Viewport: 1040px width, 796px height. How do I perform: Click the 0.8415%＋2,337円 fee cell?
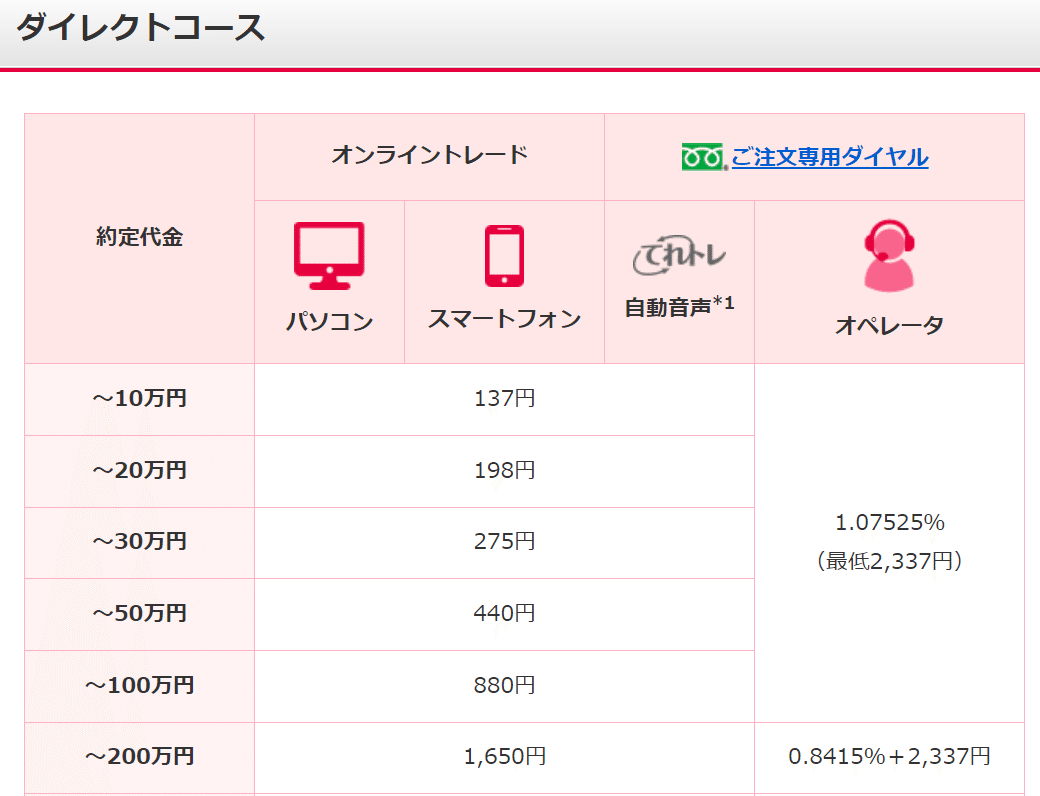pos(888,758)
